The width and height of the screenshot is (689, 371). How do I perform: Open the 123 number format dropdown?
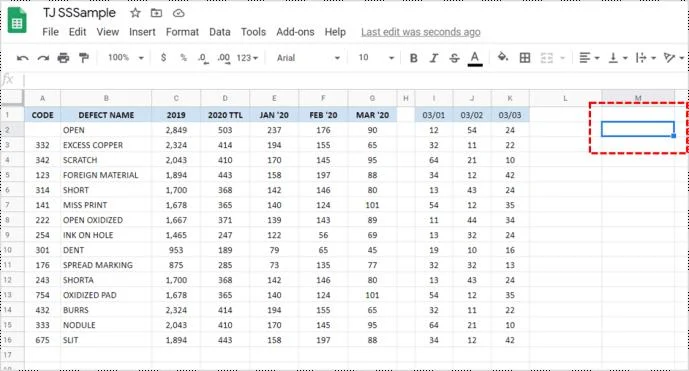[x=247, y=58]
